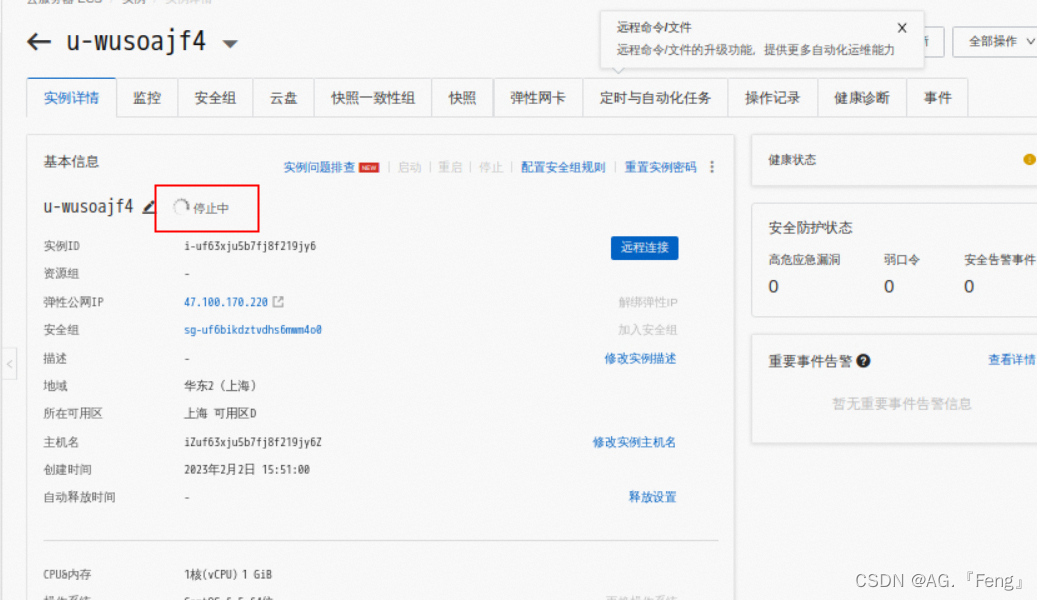Image resolution: width=1037 pixels, height=600 pixels.
Task: Select region text 华东2（上海）
Action: pyautogui.click(x=220, y=386)
